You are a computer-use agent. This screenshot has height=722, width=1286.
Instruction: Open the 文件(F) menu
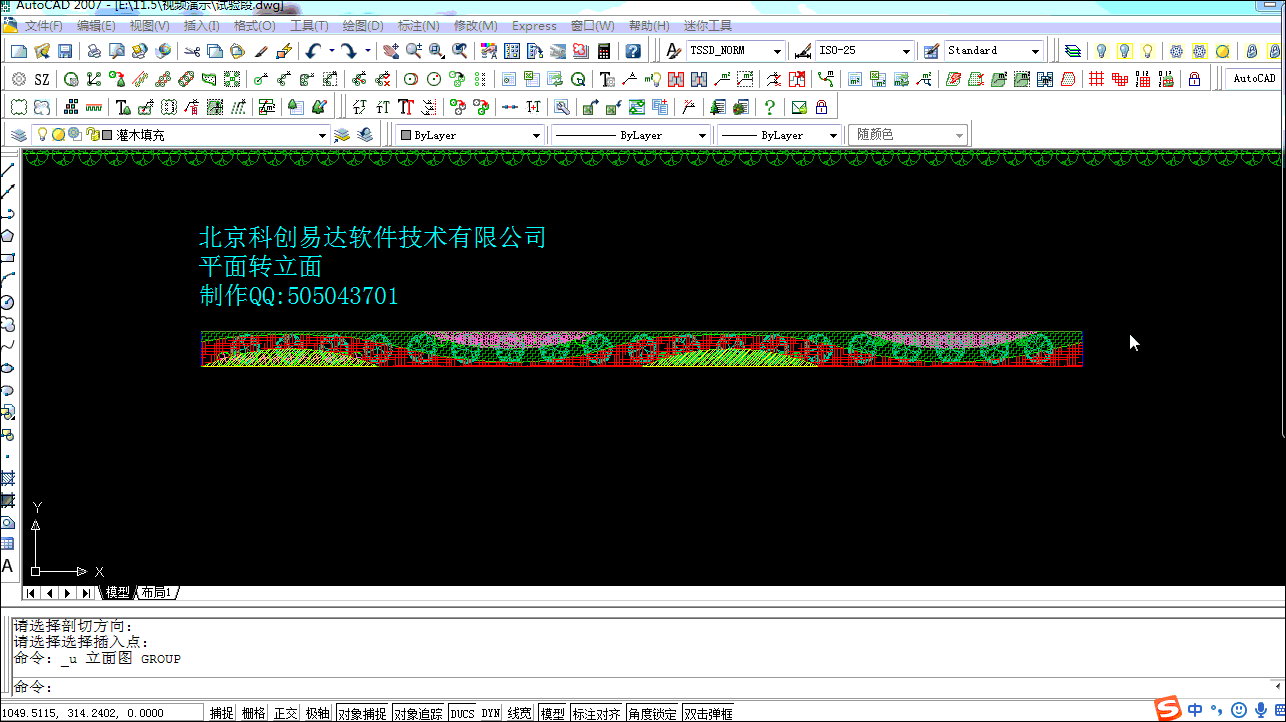pyautogui.click(x=43, y=25)
